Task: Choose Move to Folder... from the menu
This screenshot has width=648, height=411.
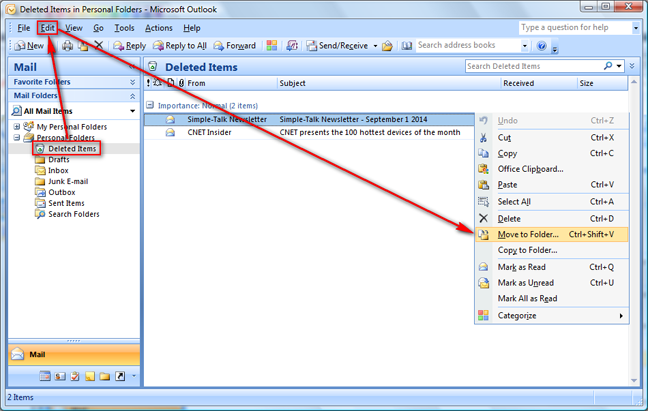Action: tap(528, 234)
